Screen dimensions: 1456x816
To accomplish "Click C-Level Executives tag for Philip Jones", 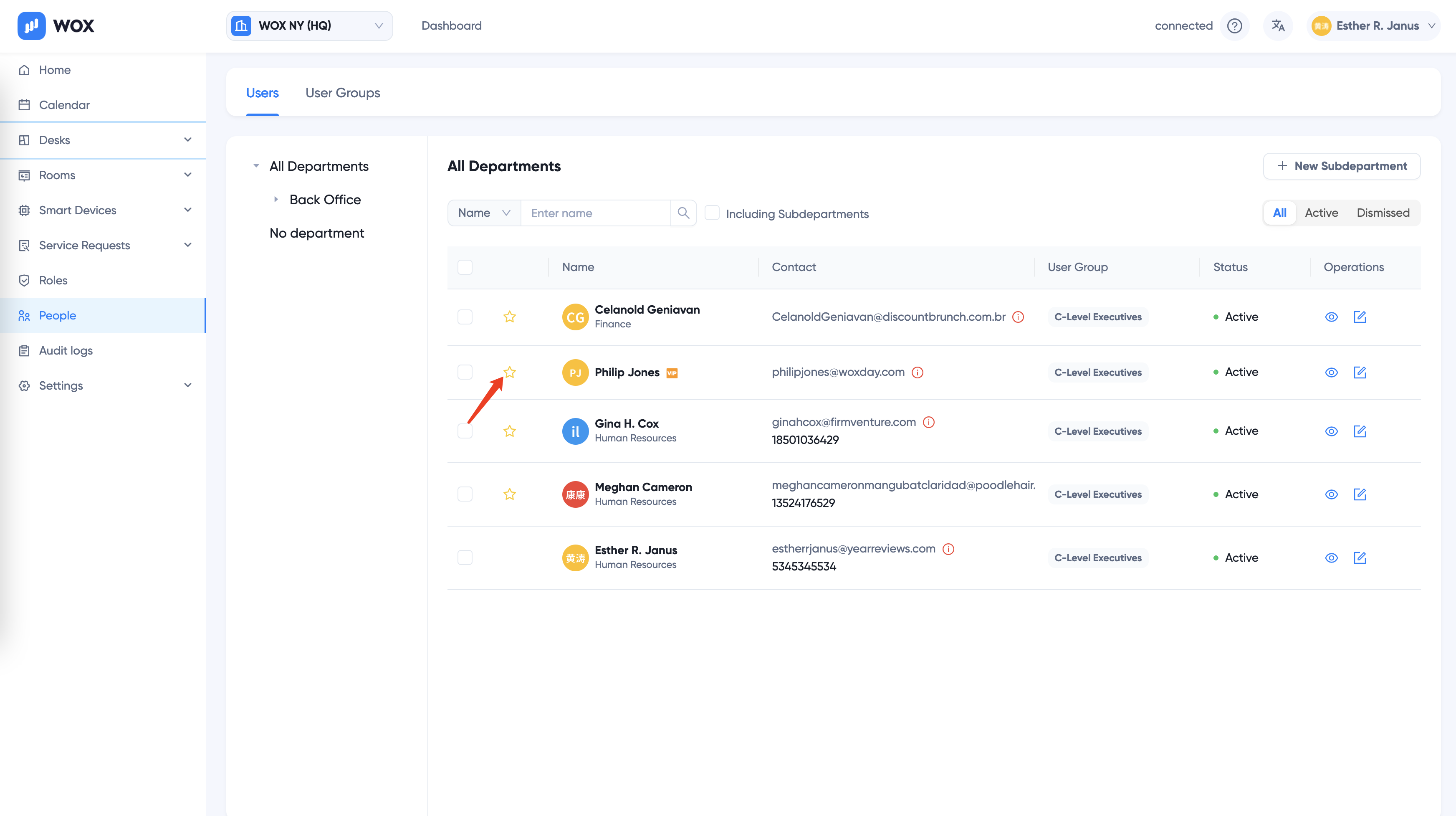I will (1098, 373).
